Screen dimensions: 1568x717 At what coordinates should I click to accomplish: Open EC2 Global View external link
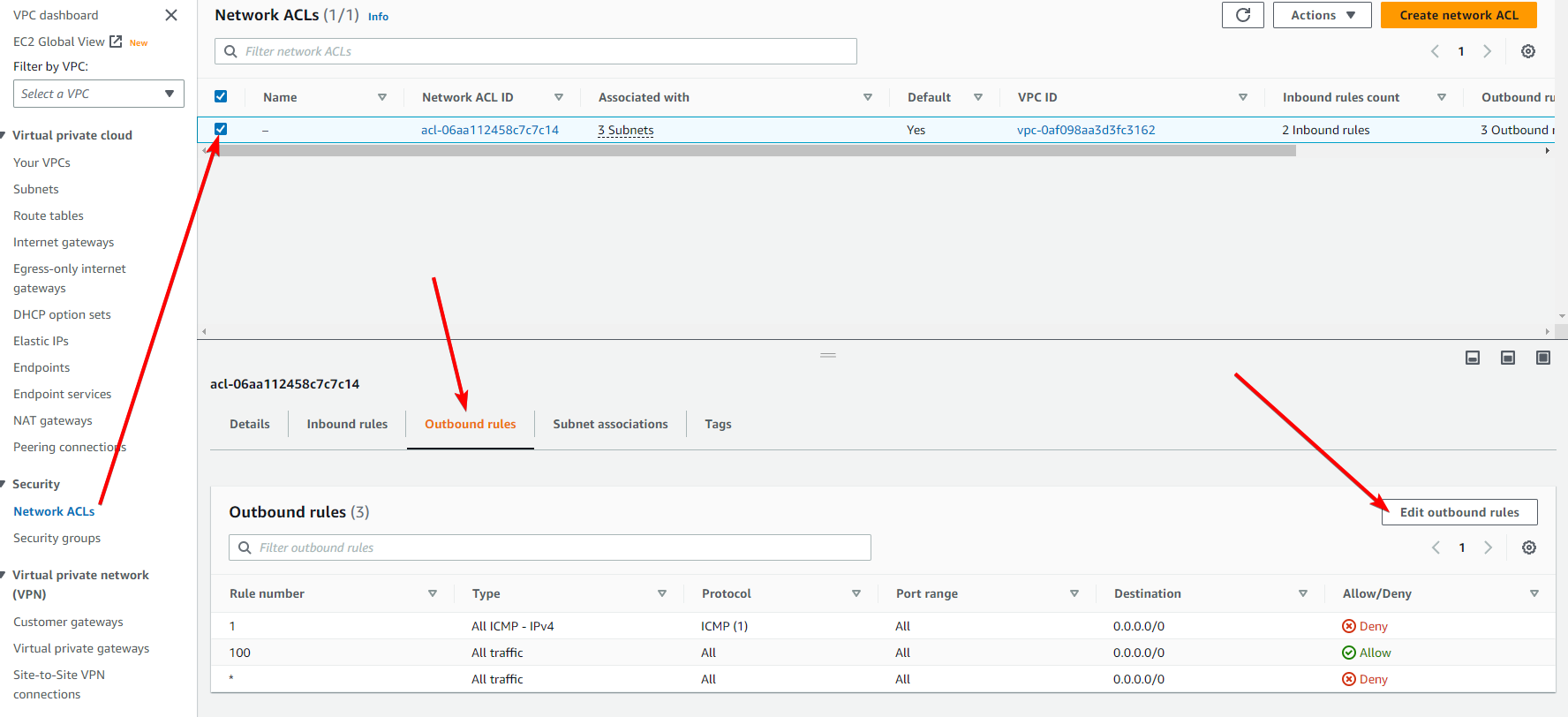coord(68,42)
